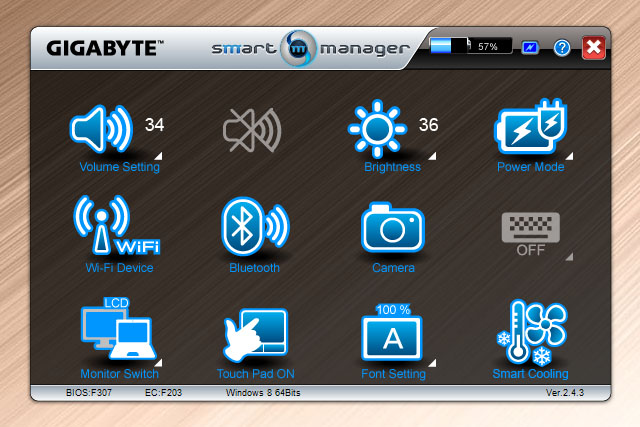Click the blue help question mark icon
Screen dimensions: 640x427
562,48
